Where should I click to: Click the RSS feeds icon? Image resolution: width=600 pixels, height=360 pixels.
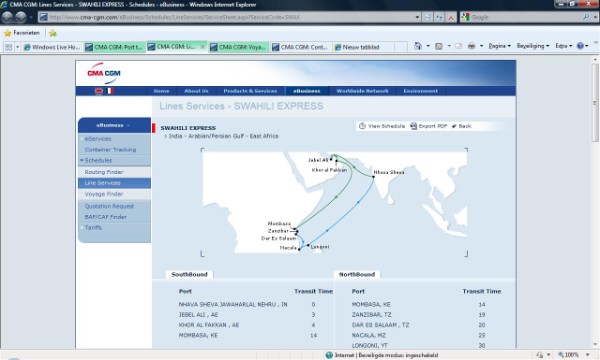pyautogui.click(x=439, y=46)
